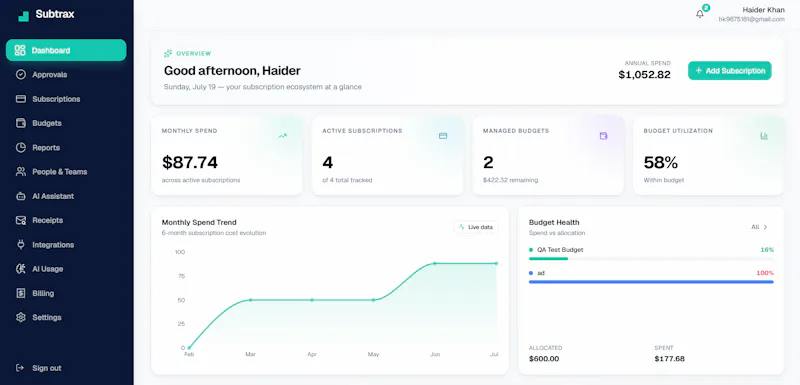
Task: Click QA Test Budget progress bar
Action: (651, 259)
